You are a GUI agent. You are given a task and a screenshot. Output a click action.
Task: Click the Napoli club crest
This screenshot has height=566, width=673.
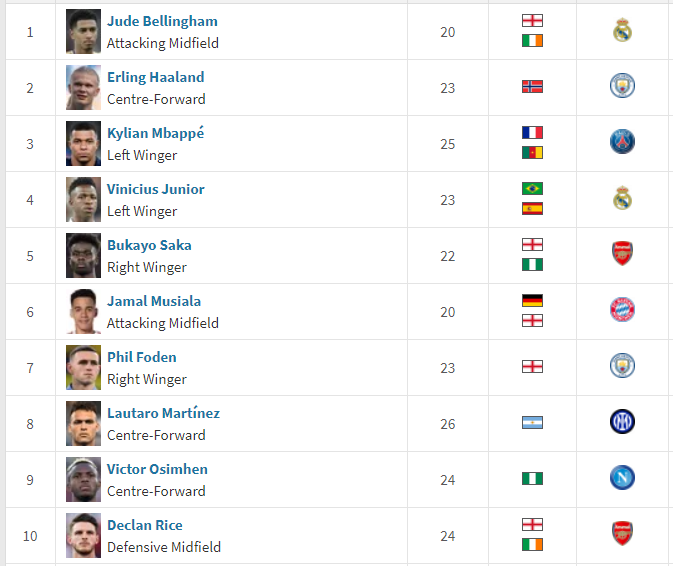click(622, 477)
